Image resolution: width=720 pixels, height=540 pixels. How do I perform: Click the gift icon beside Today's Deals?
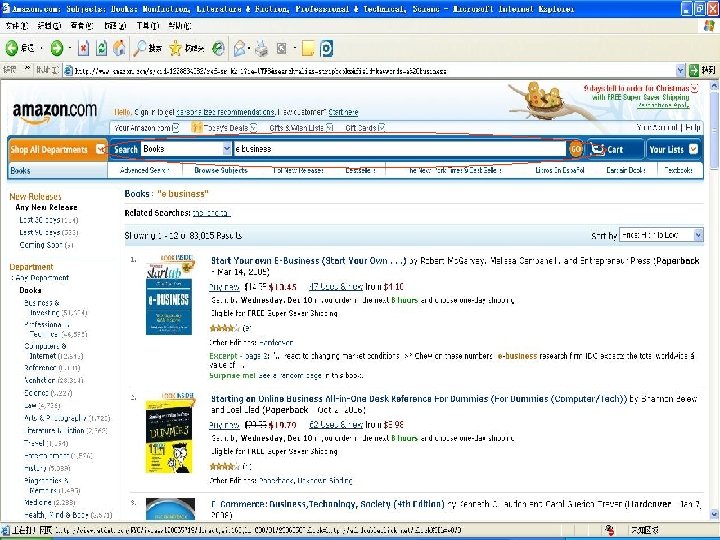(197, 127)
